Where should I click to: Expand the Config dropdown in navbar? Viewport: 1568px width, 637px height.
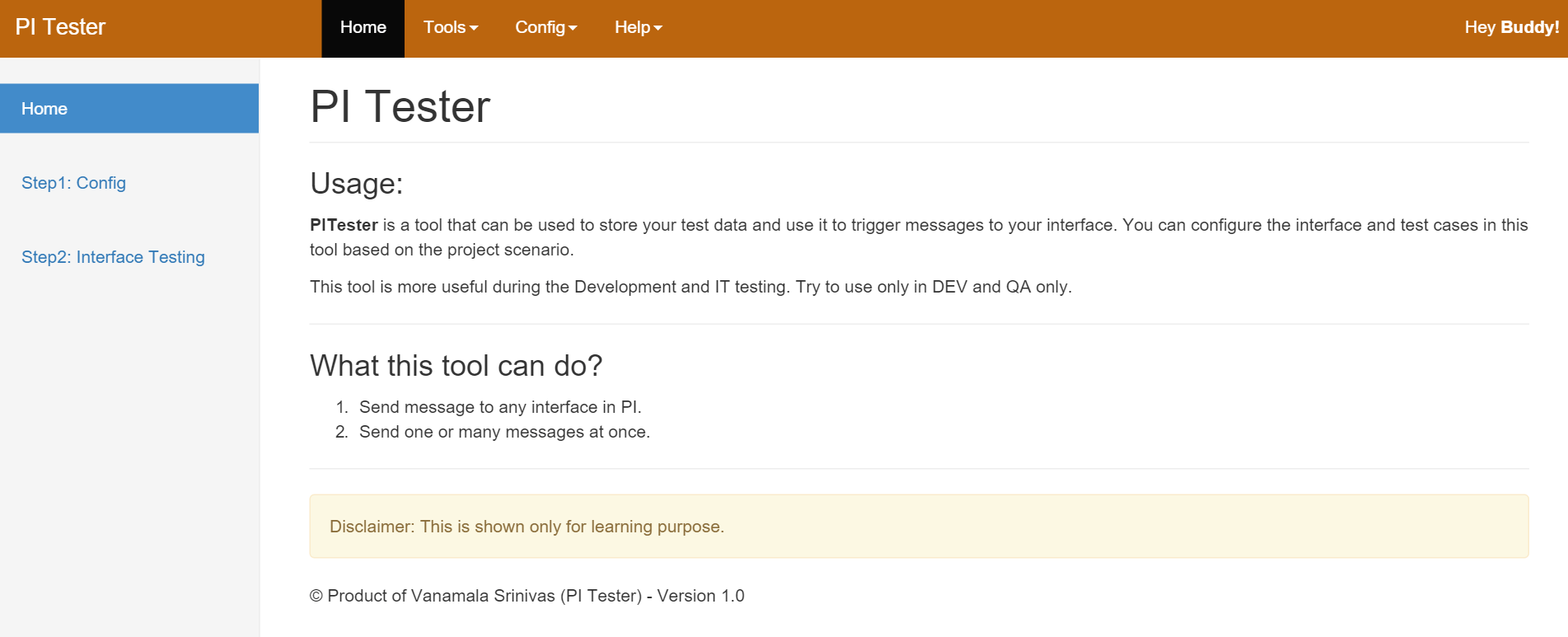tap(545, 28)
